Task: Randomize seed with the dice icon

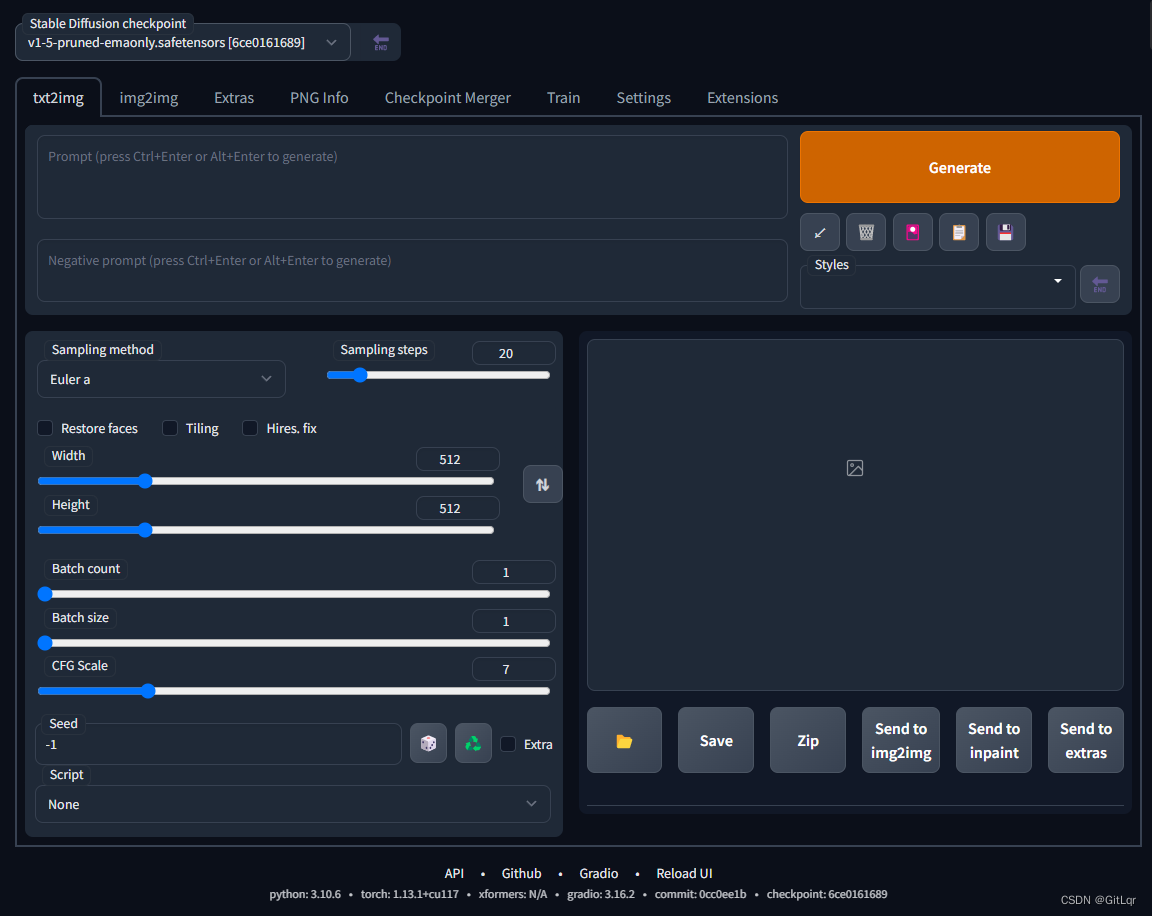Action: (428, 743)
